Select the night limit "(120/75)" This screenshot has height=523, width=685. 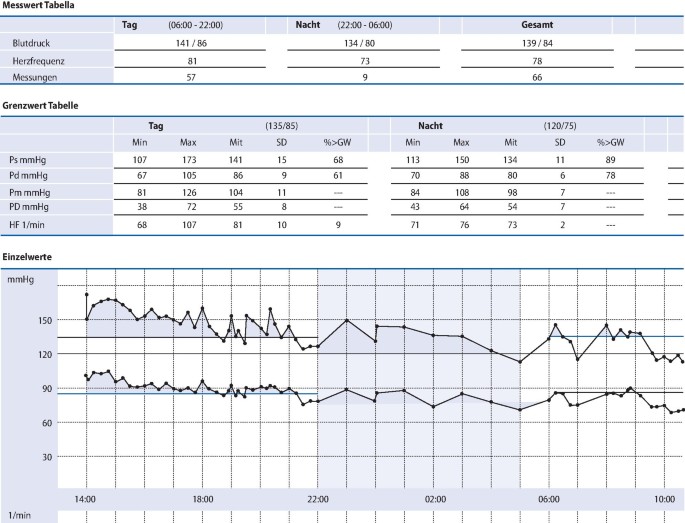pyautogui.click(x=560, y=126)
